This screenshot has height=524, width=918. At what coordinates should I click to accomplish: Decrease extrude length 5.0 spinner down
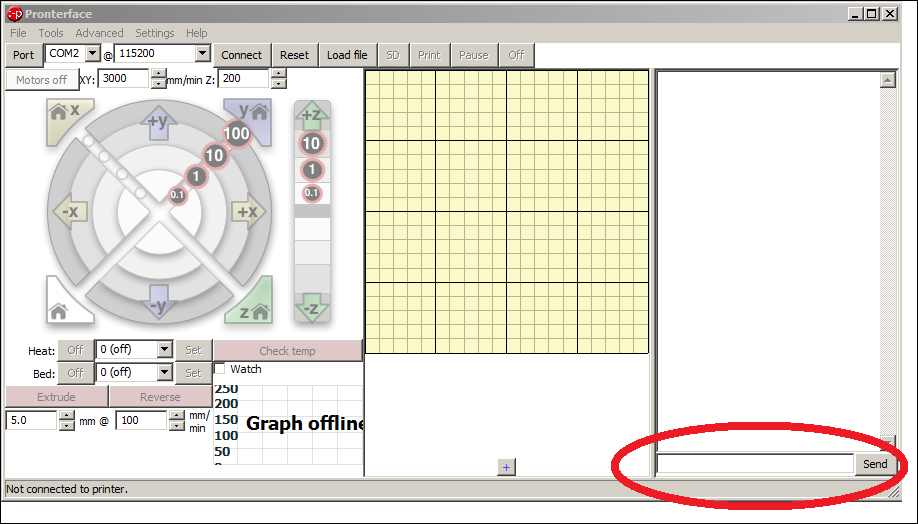[67, 426]
